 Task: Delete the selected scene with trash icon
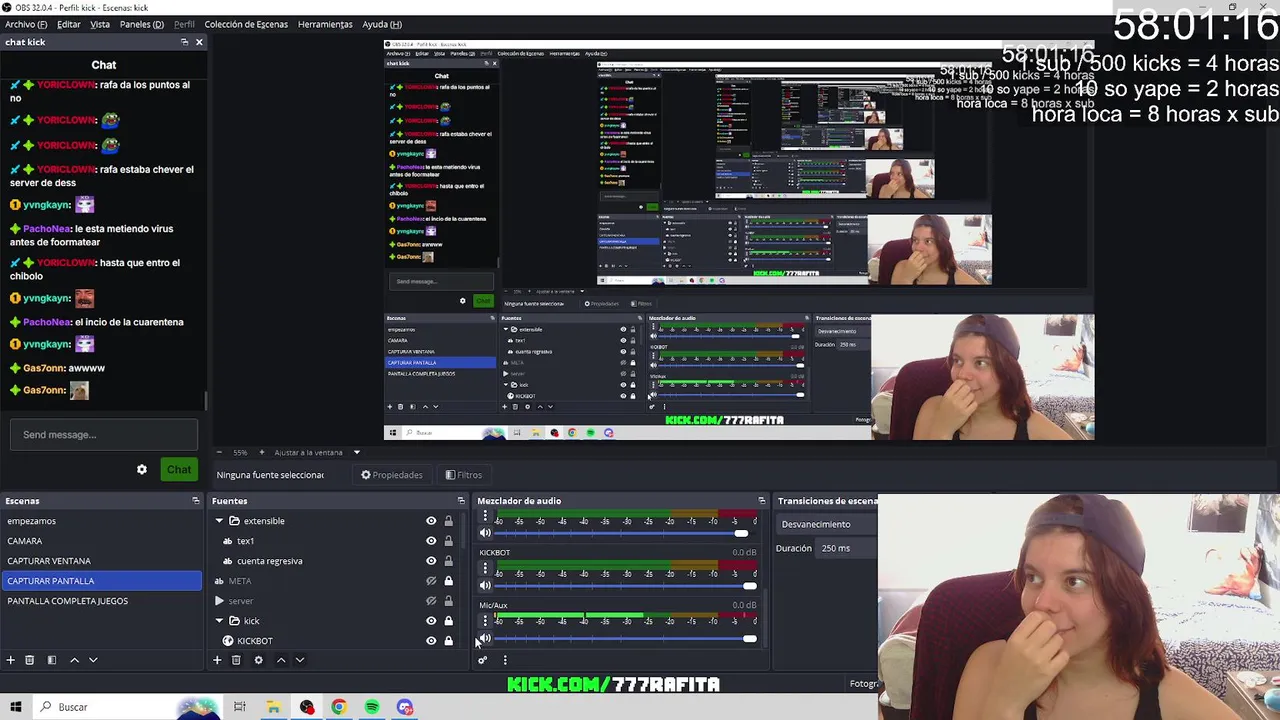(x=30, y=660)
